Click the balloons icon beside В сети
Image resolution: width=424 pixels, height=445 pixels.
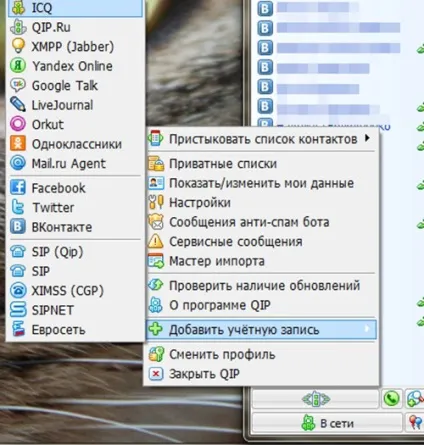point(415,423)
